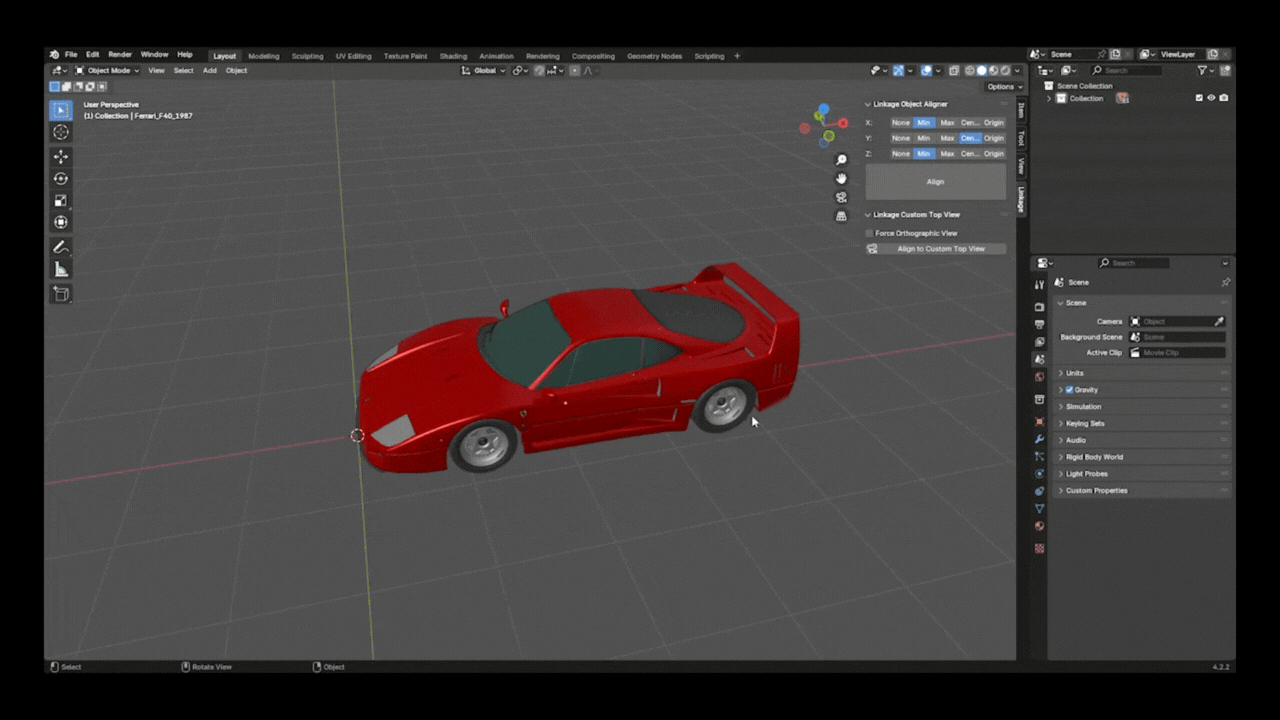Viewport: 1280px width, 720px height.
Task: Click the eyedropper beside the Camera field
Action: click(x=1219, y=321)
